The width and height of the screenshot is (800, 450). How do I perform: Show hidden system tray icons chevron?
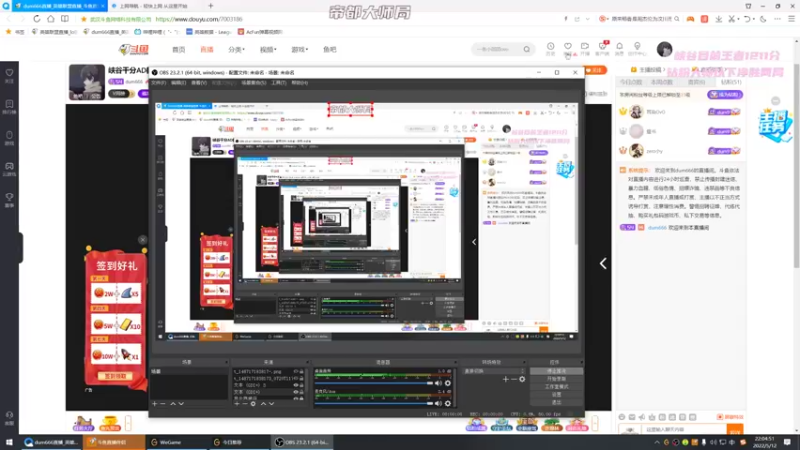point(657,442)
